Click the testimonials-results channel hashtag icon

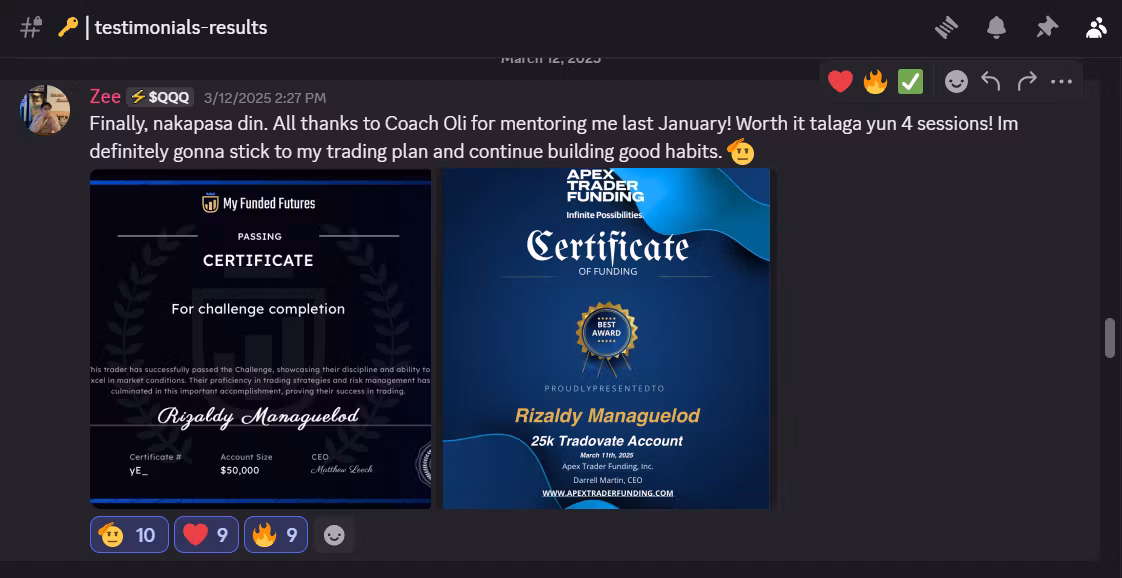pos(29,27)
